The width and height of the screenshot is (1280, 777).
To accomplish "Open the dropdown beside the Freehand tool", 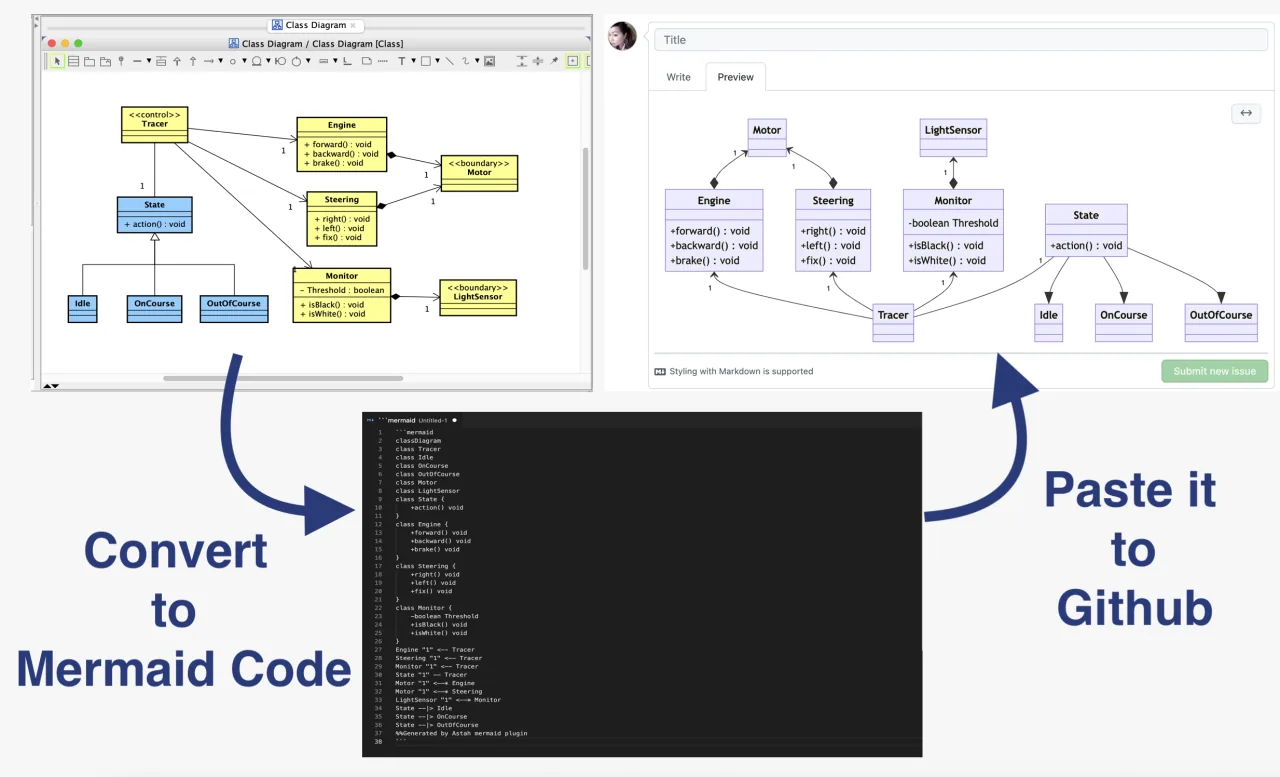I will point(476,61).
